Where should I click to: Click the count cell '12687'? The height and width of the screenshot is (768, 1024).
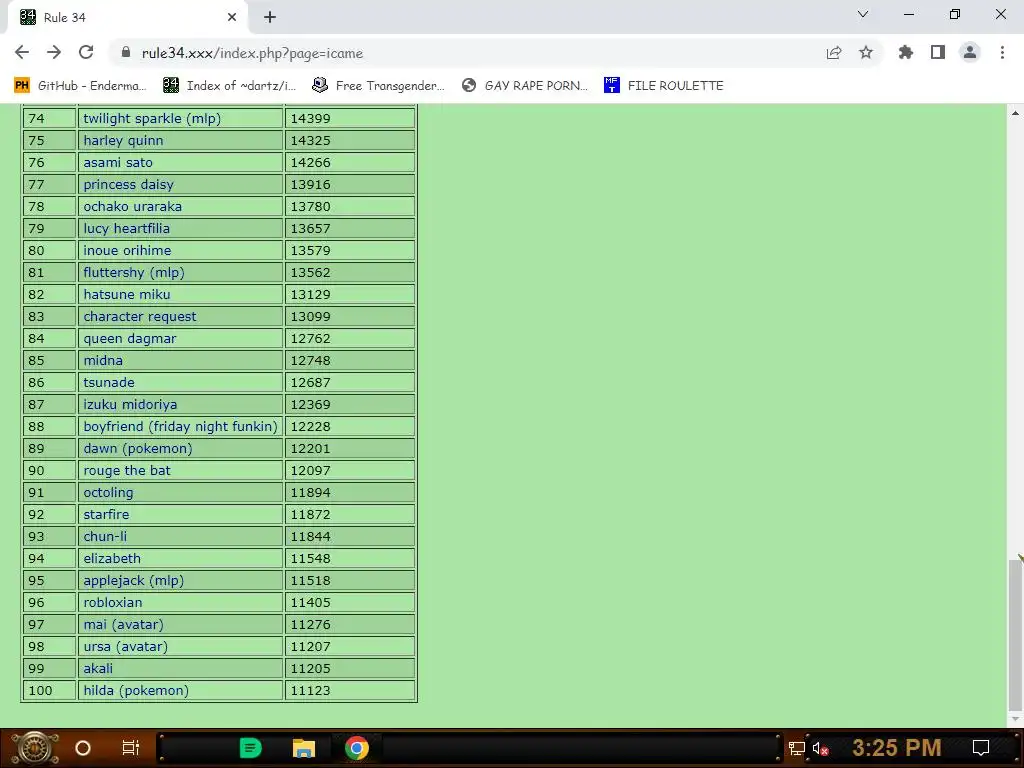tap(350, 382)
